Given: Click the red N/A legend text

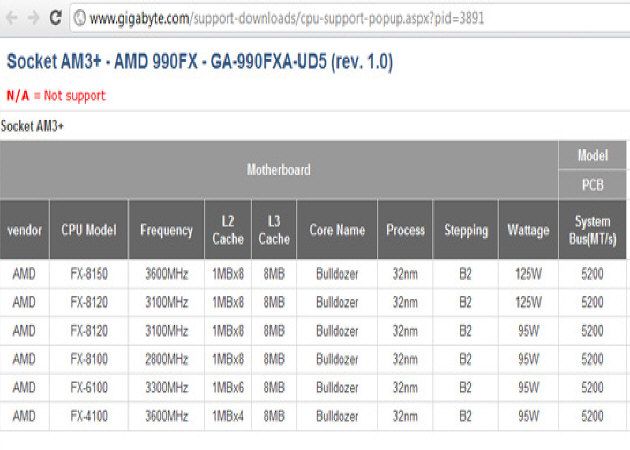Looking at the screenshot, I should 19,96.
